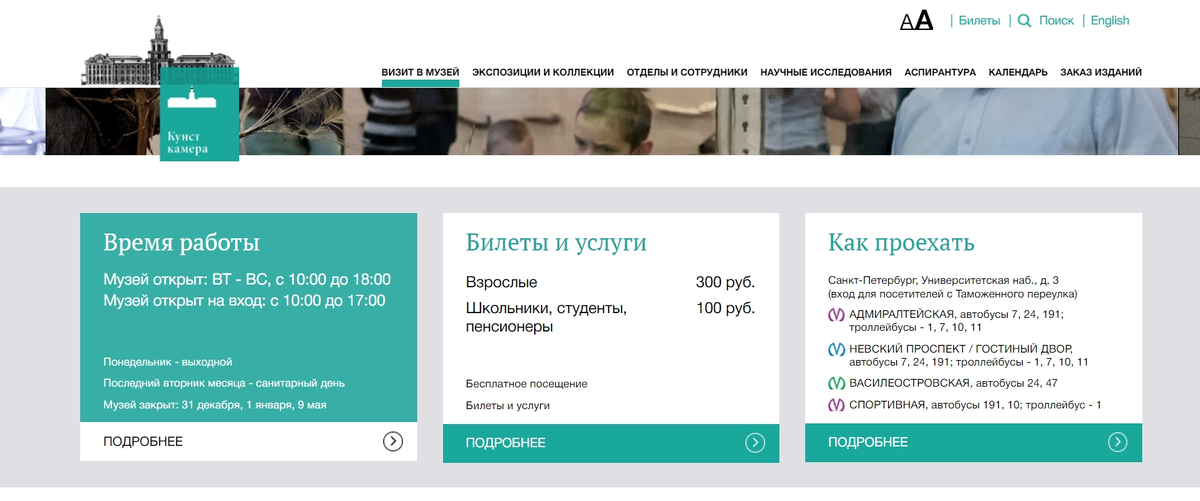Click Школьники, студенты, пенсионеры text
1200x501 pixels.
(x=546, y=318)
